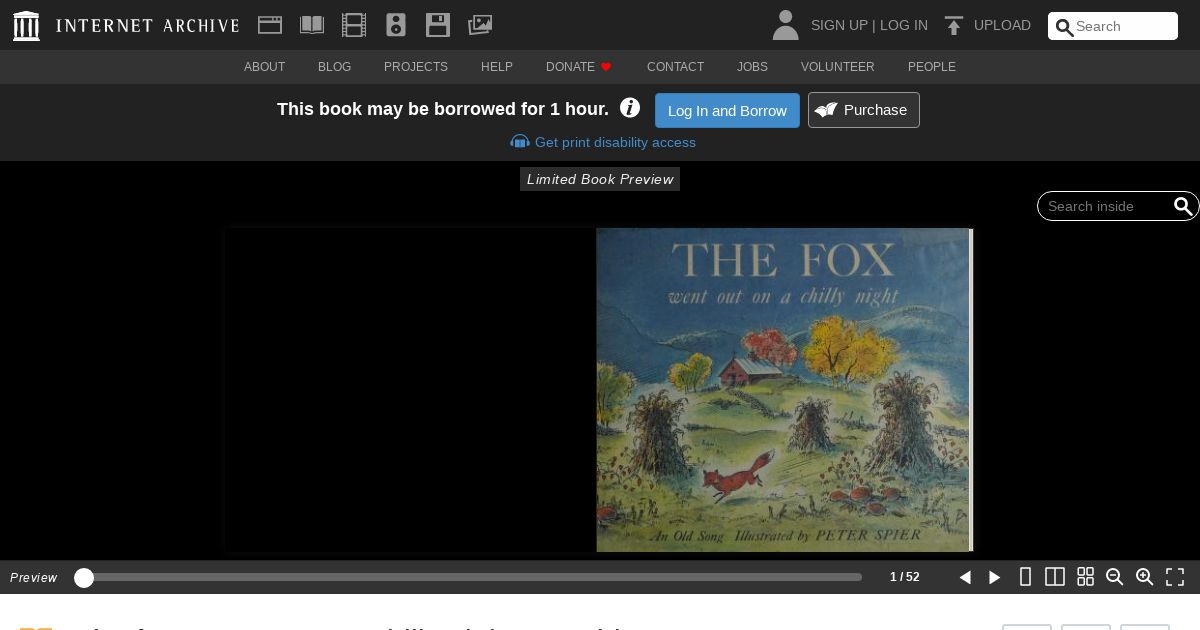Viewport: 1200px width, 630px height.
Task: Click the info icon beside borrow notice
Action: (x=630, y=108)
